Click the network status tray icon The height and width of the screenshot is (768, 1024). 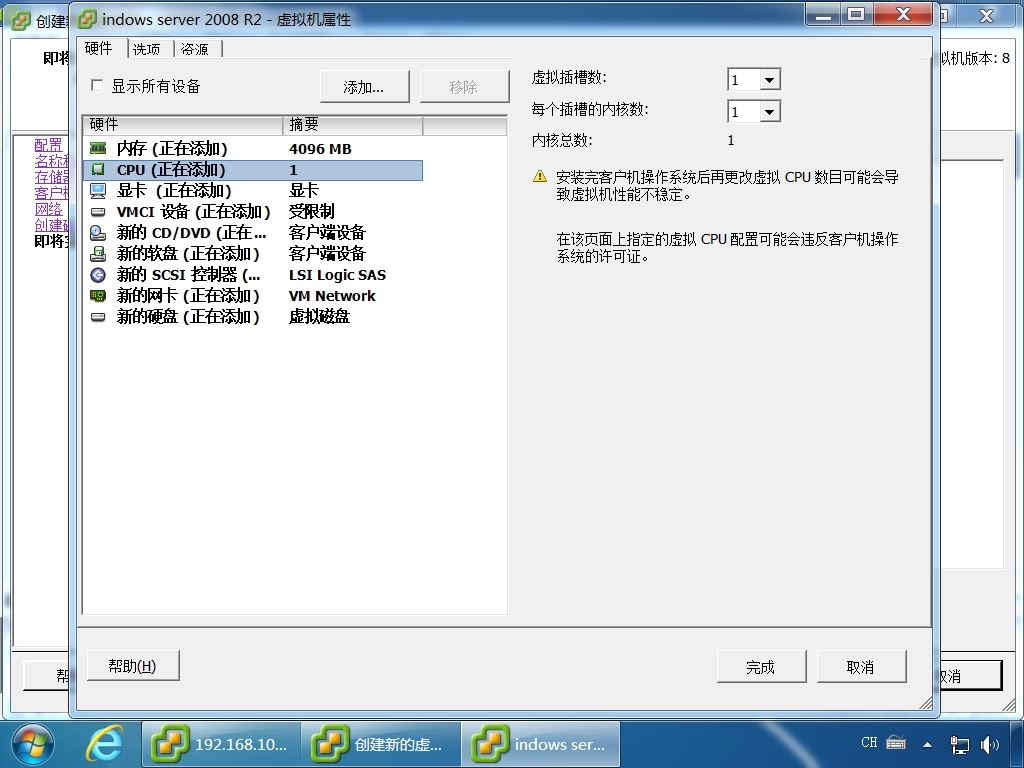[959, 744]
